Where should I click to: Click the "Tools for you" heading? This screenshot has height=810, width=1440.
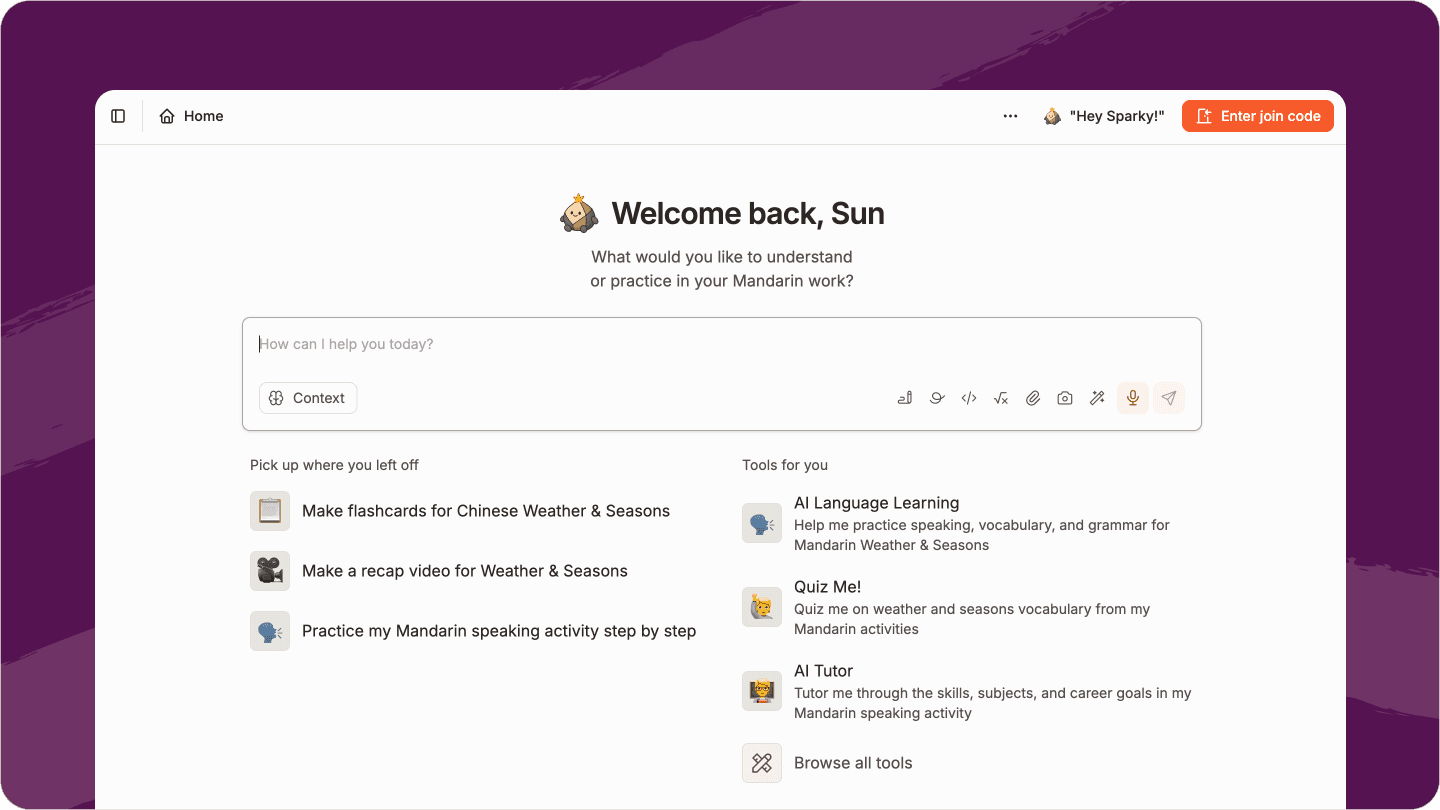pos(785,465)
